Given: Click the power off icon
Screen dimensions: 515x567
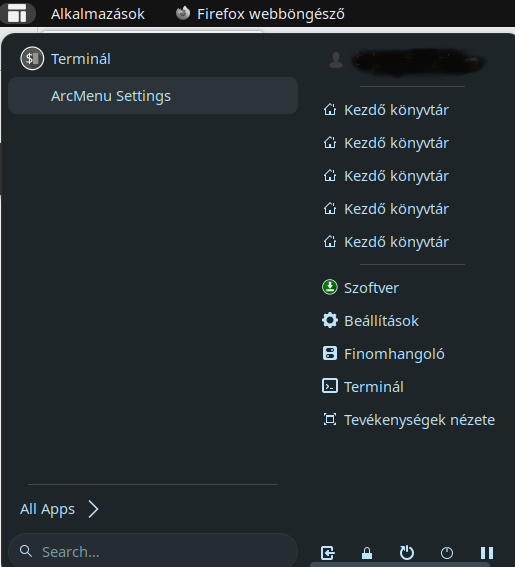Looking at the screenshot, I should pos(447,553).
